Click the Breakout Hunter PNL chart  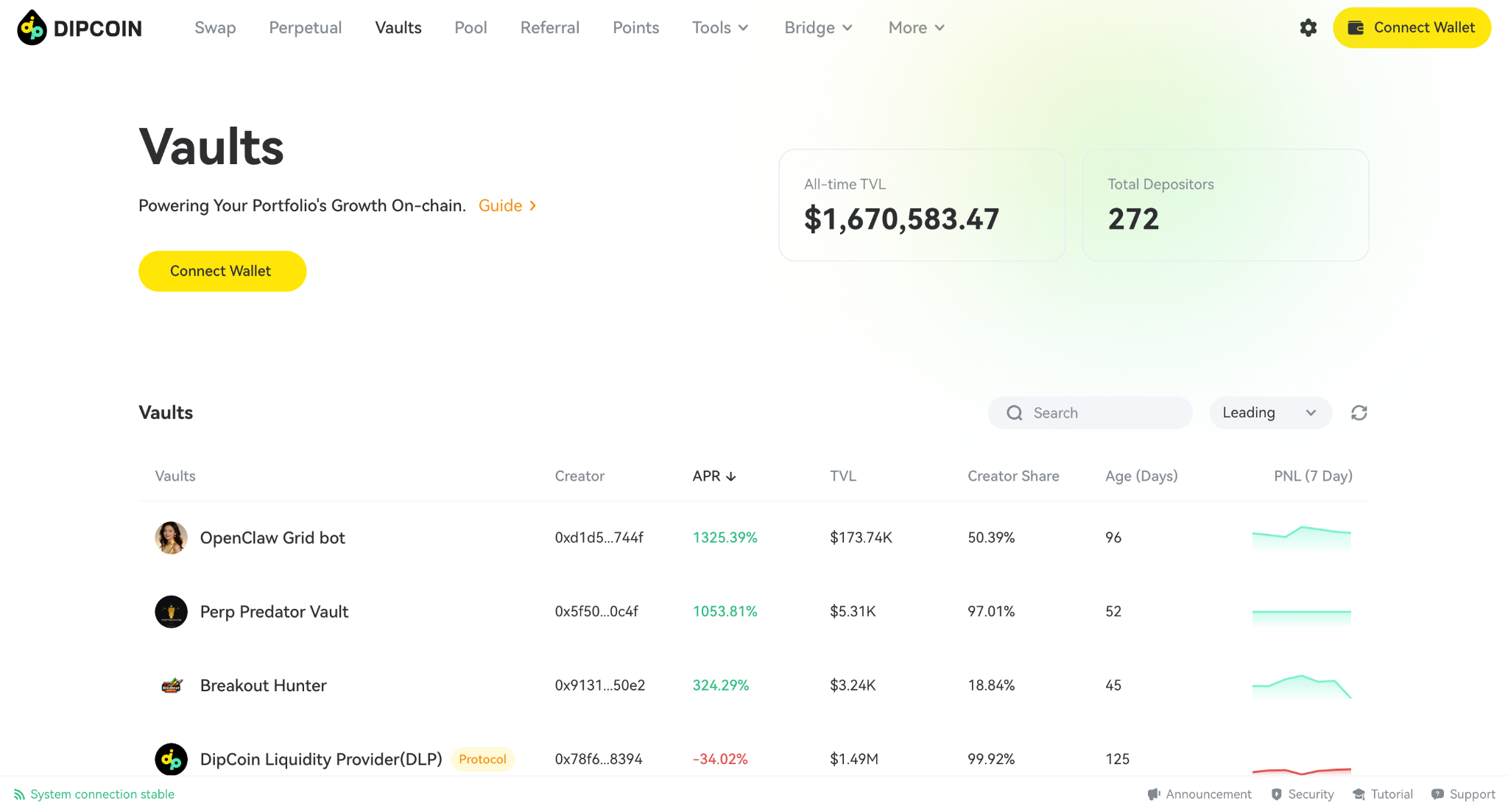(1302, 687)
